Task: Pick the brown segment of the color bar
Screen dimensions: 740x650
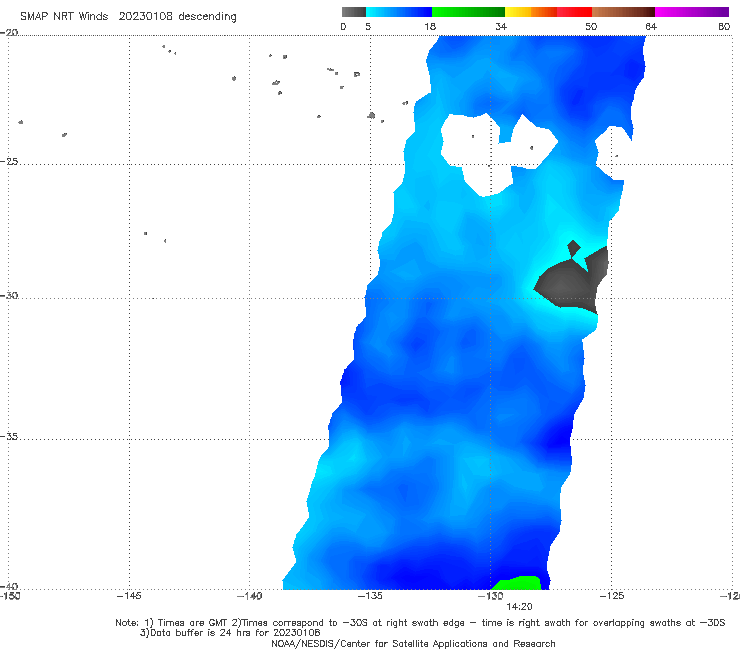Action: tap(623, 12)
